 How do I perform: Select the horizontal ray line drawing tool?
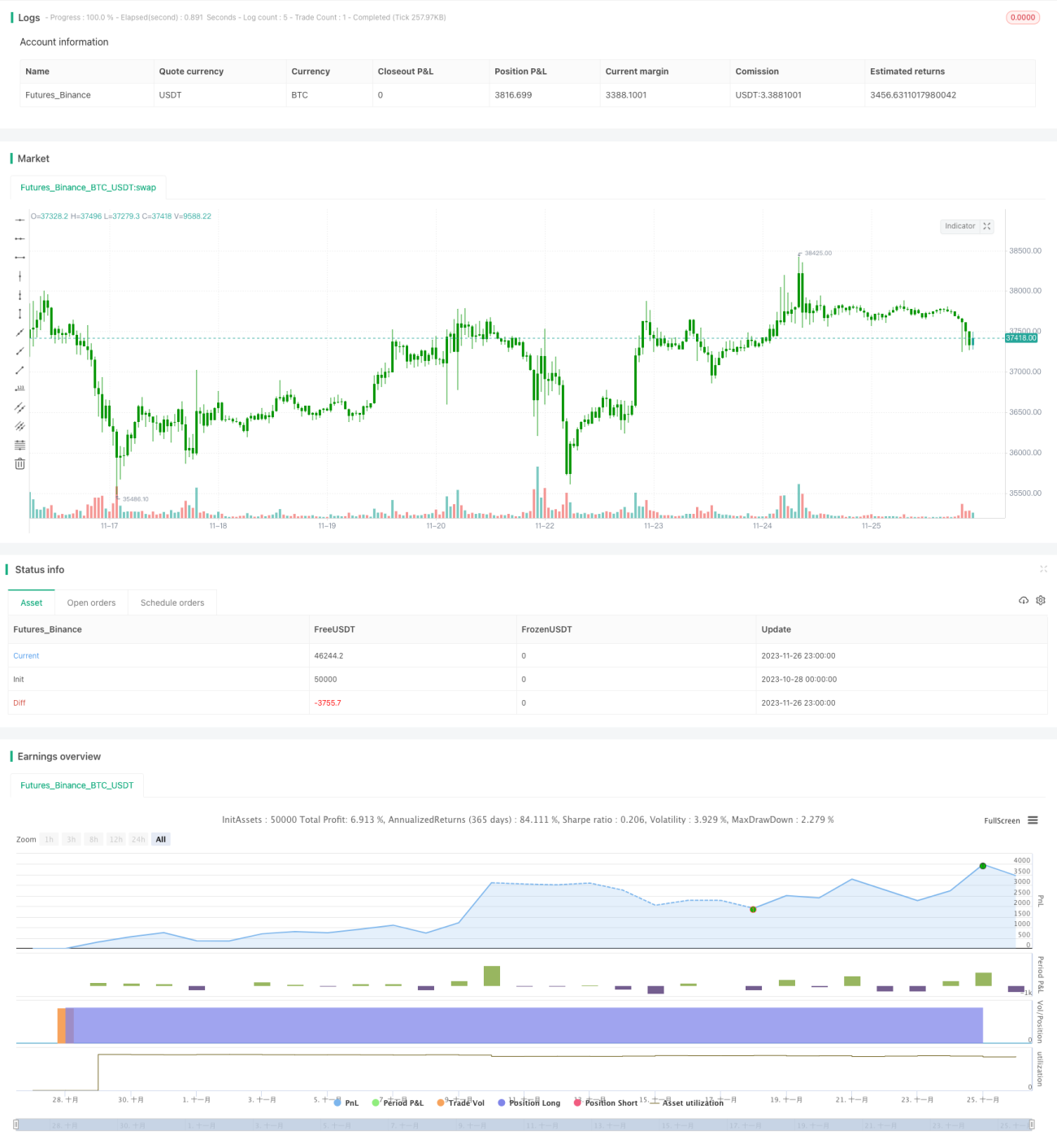(20, 239)
